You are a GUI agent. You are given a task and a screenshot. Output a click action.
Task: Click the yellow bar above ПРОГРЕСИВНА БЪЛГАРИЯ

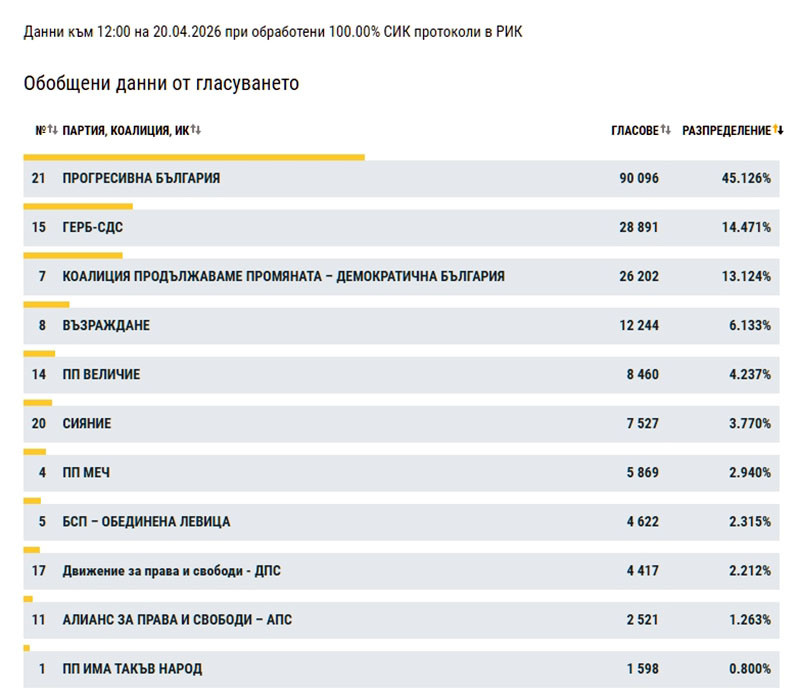194,157
